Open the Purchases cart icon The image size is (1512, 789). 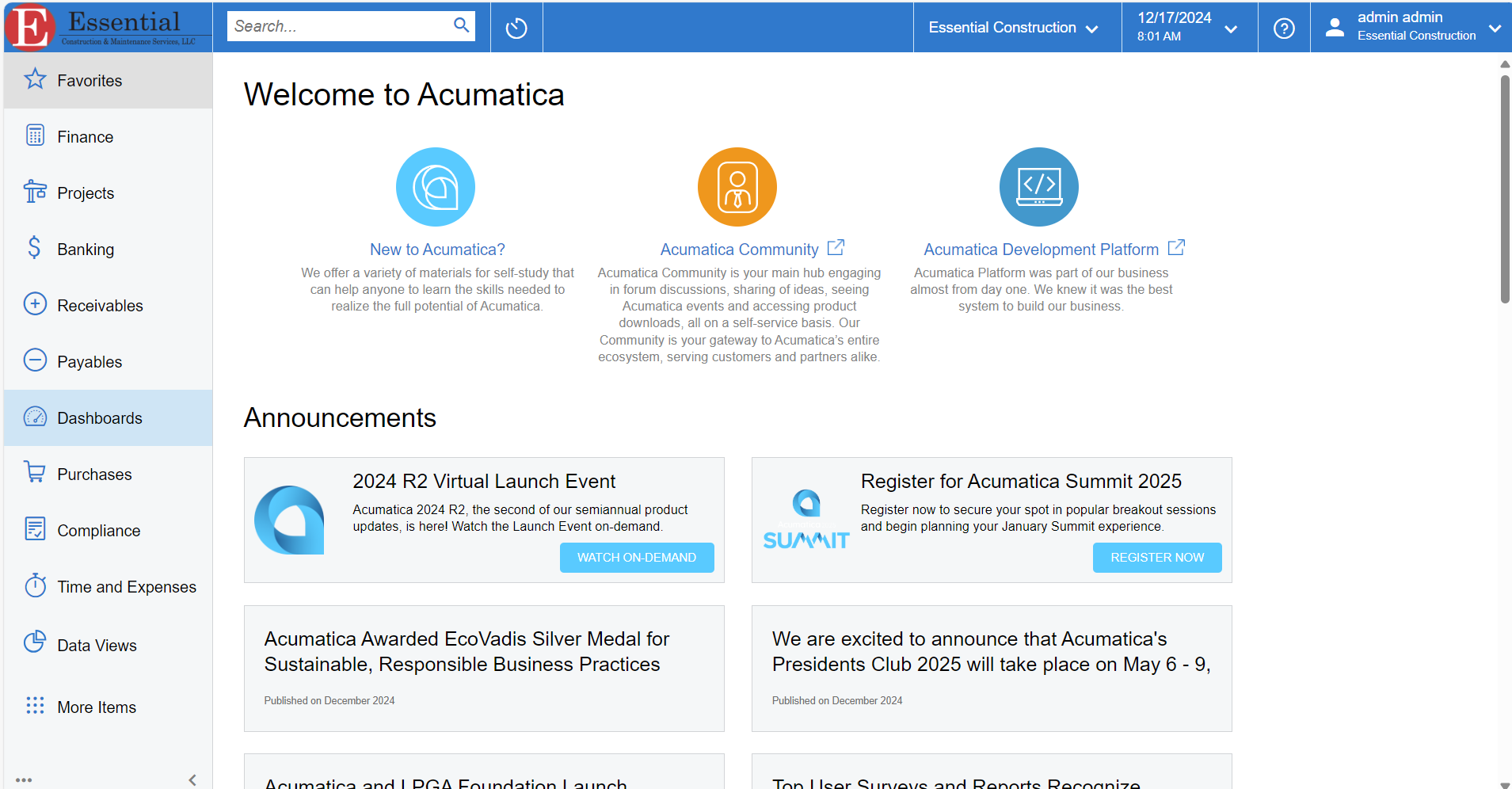tap(35, 473)
